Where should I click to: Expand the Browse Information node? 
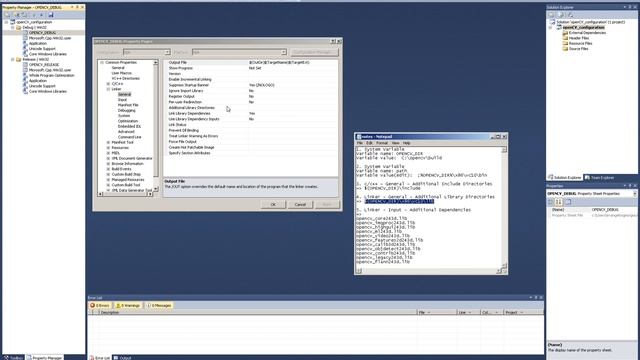coord(109,164)
